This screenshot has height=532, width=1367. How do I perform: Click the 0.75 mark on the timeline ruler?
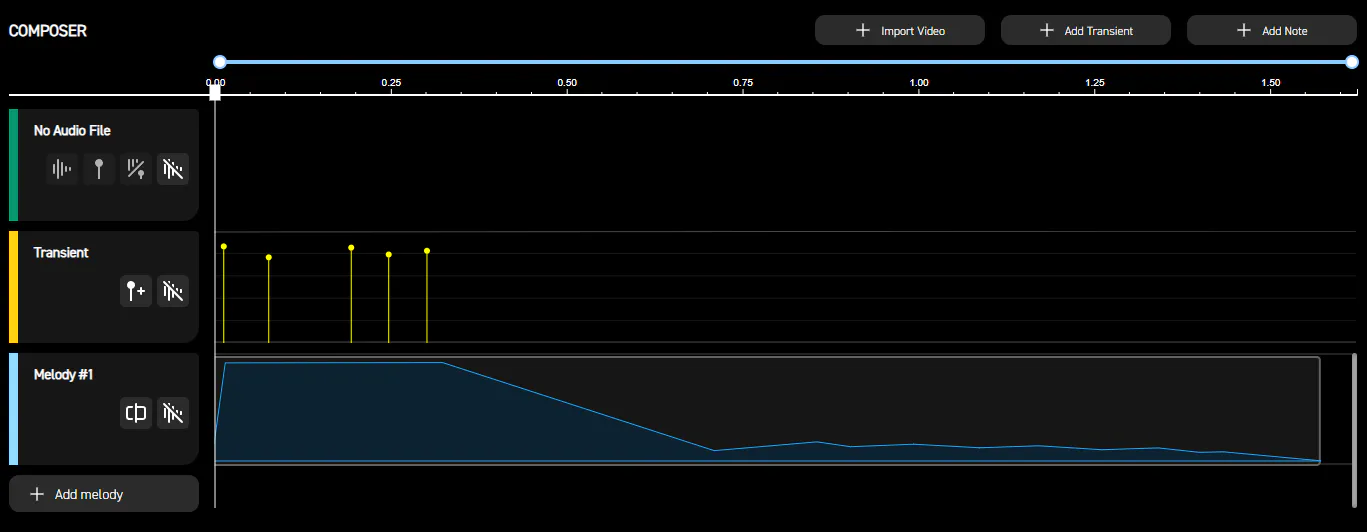pyautogui.click(x=743, y=82)
